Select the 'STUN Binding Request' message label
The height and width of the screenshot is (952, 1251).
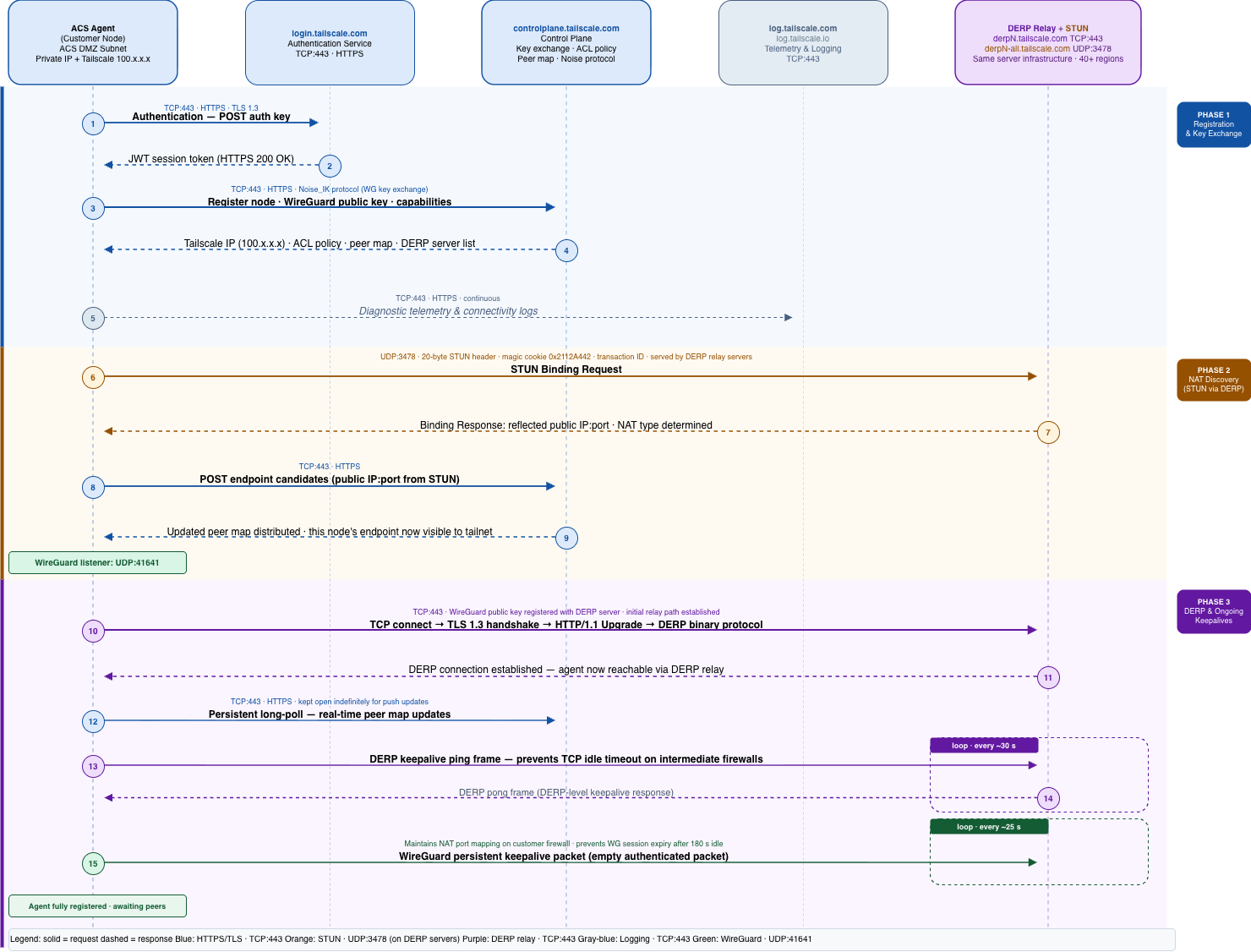[566, 369]
